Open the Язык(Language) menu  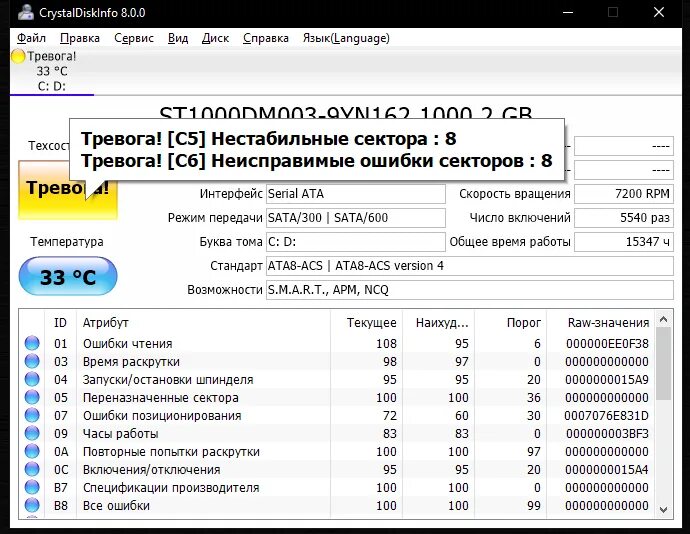tap(346, 38)
